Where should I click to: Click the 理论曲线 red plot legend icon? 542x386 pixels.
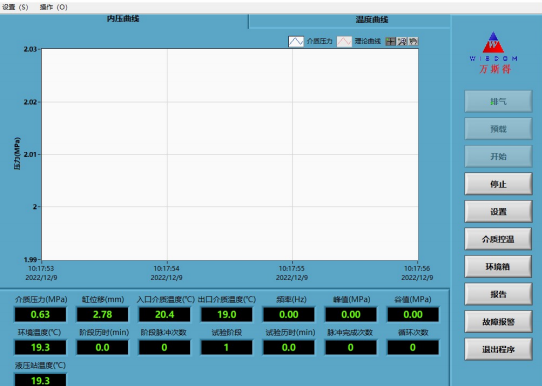click(344, 41)
